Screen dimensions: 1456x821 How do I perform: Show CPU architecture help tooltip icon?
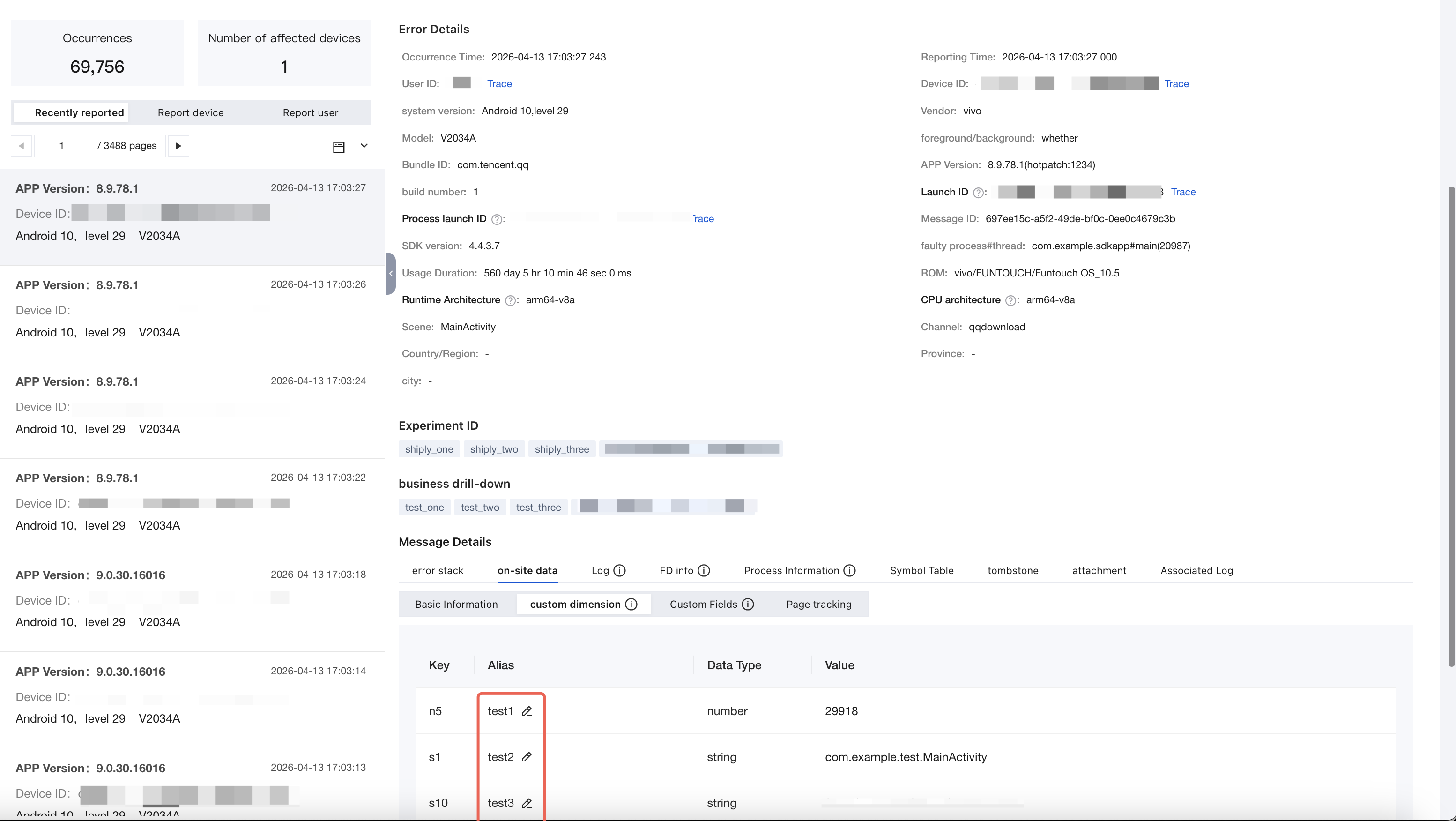click(1010, 300)
